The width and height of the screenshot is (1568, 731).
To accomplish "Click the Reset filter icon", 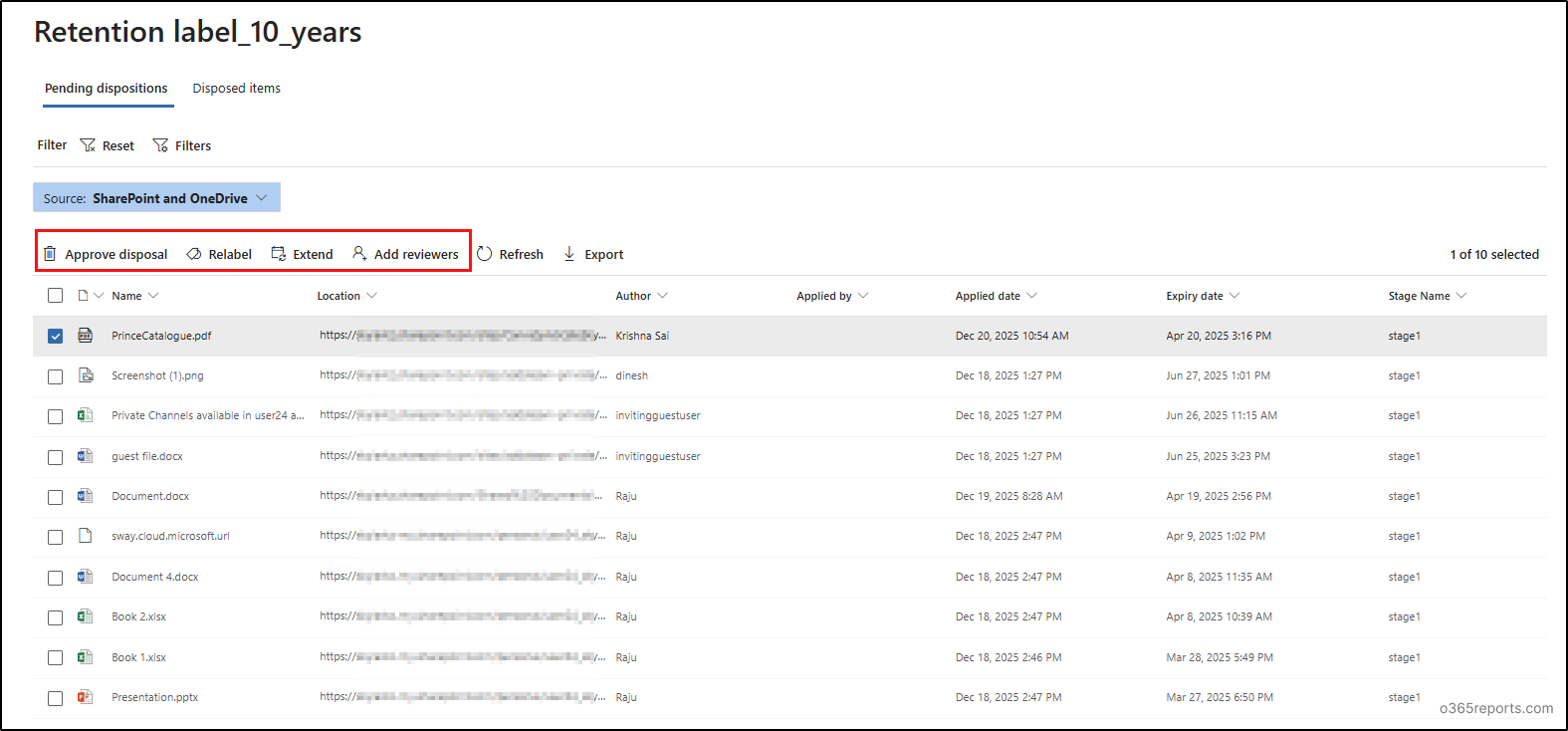I will (x=88, y=145).
